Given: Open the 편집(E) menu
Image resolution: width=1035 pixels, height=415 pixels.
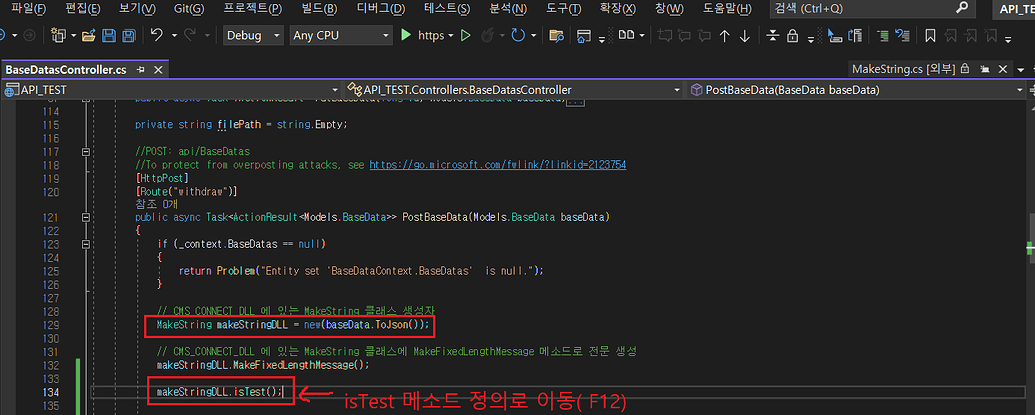Looking at the screenshot, I should pyautogui.click(x=83, y=9).
